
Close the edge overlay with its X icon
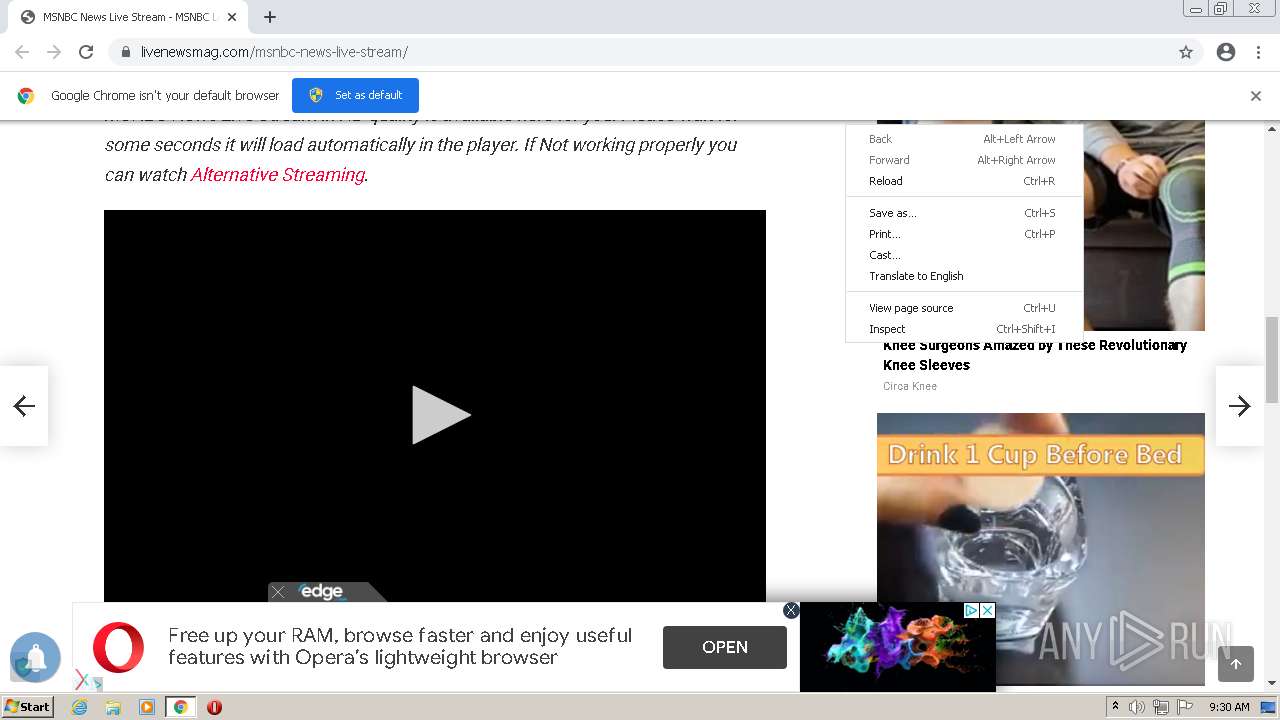pyautogui.click(x=278, y=592)
